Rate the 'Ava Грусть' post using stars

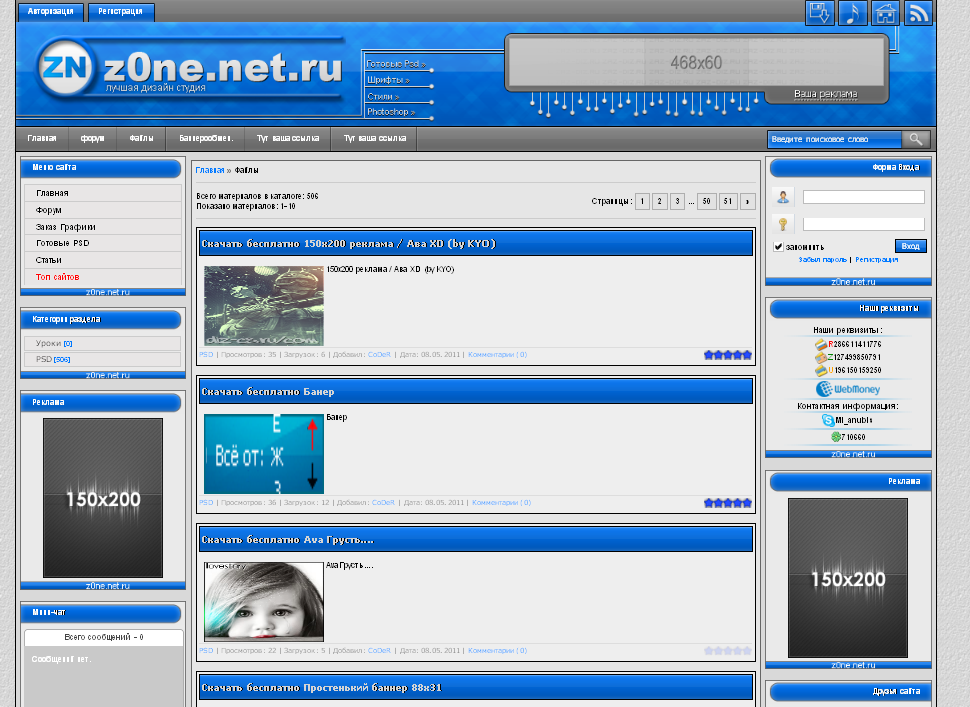pyautogui.click(x=728, y=650)
